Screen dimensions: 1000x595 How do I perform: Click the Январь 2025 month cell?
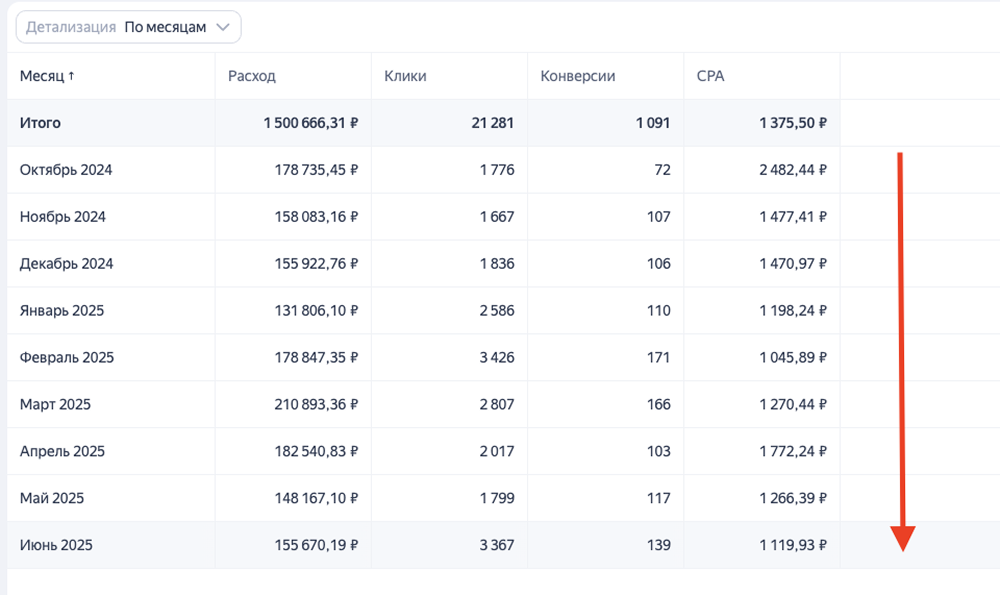[62, 311]
